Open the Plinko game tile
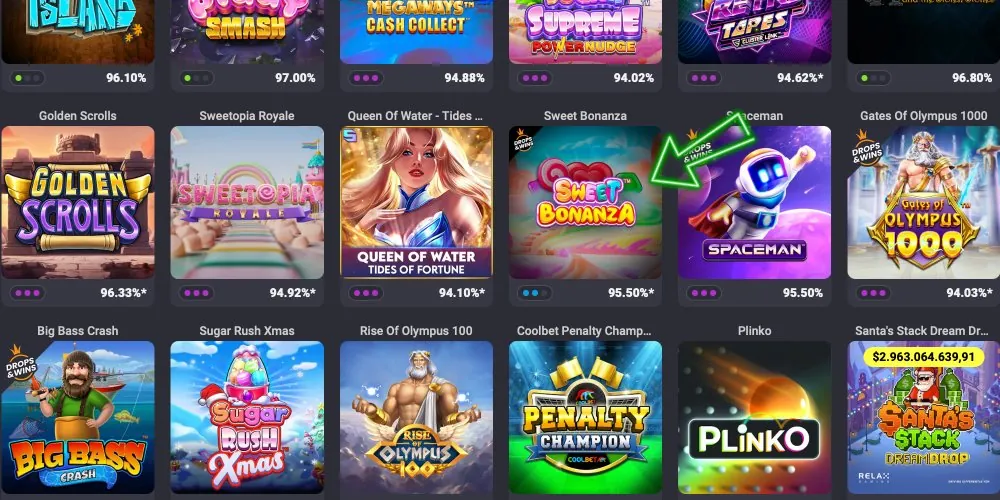 point(754,417)
